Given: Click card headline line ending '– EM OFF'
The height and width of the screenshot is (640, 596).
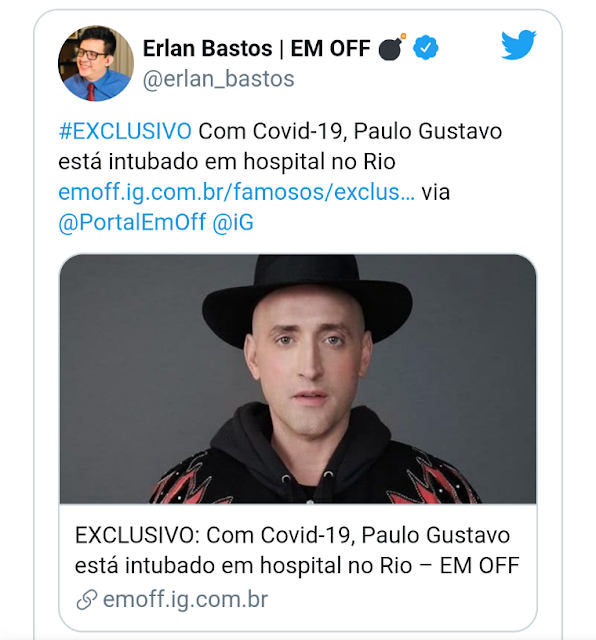Looking at the screenshot, I should tap(297, 565).
